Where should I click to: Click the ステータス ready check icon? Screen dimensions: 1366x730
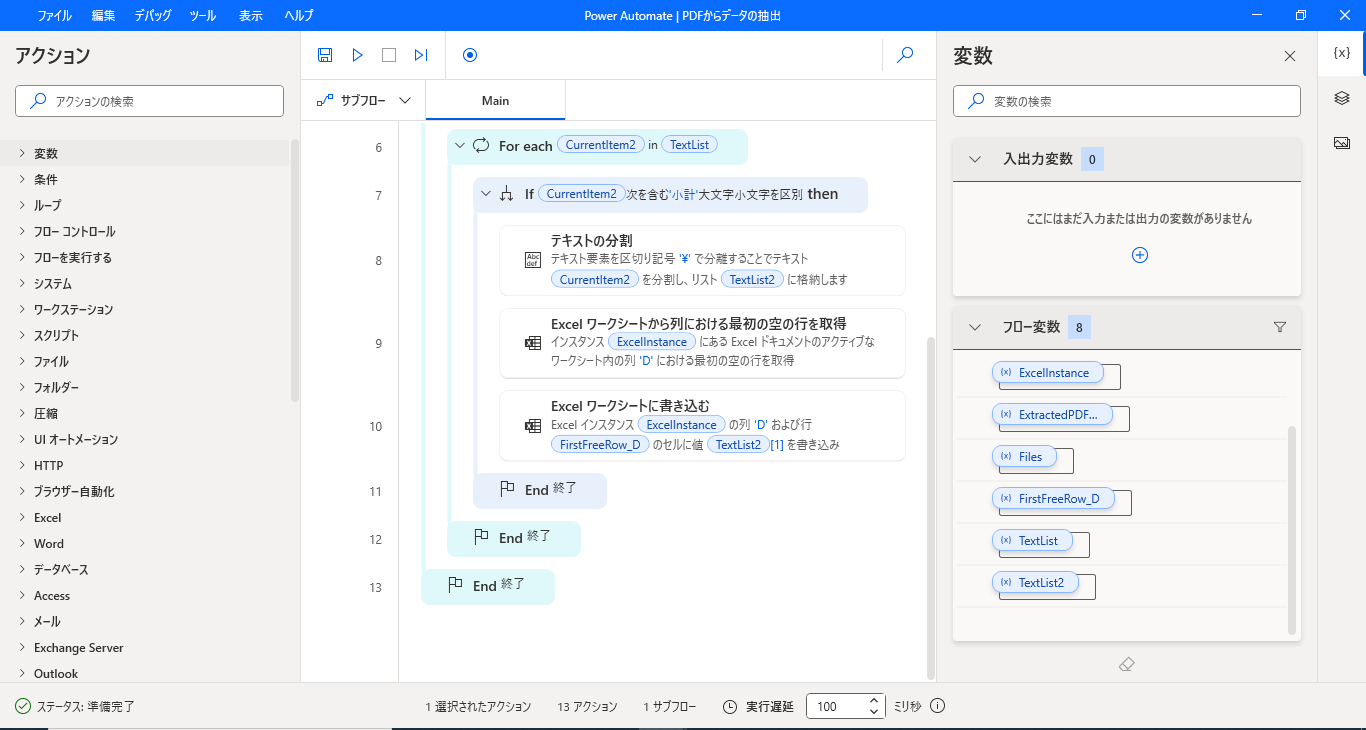coord(23,706)
